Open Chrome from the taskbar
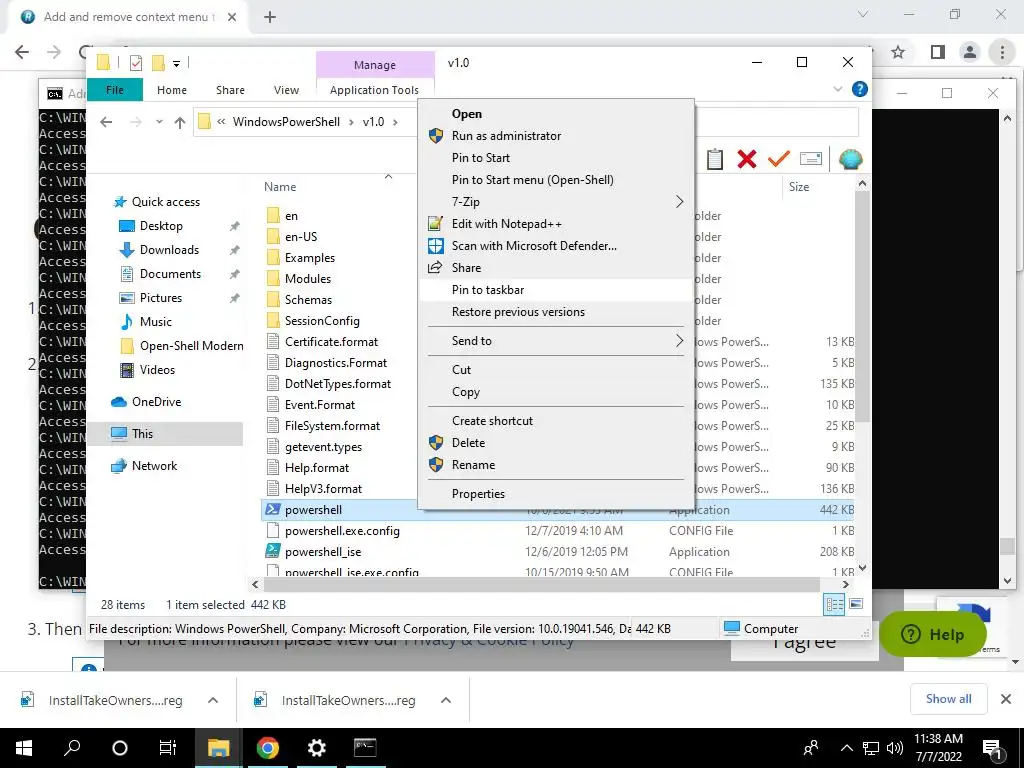 [x=267, y=748]
